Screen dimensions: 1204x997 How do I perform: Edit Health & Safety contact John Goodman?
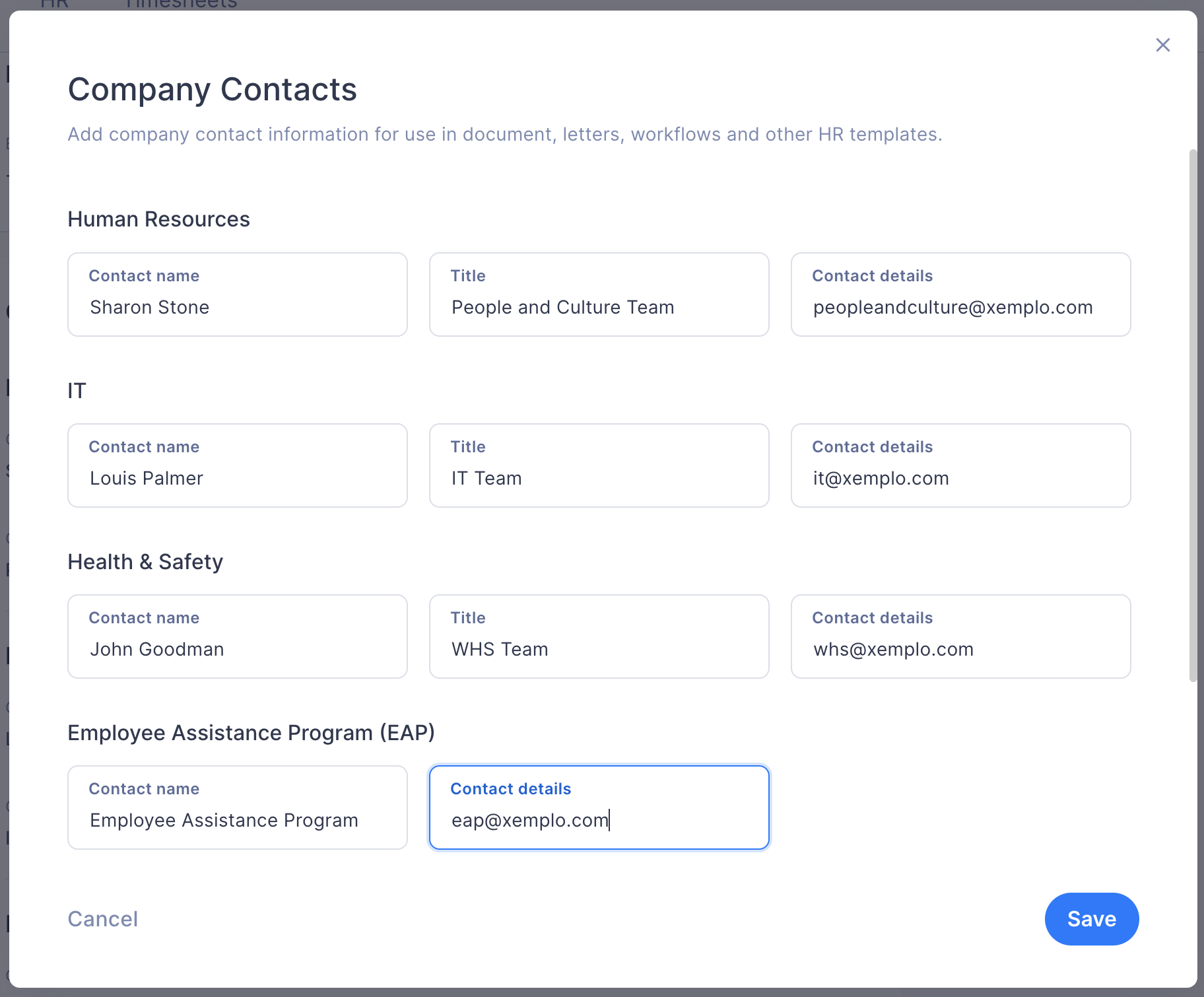pyautogui.click(x=238, y=636)
